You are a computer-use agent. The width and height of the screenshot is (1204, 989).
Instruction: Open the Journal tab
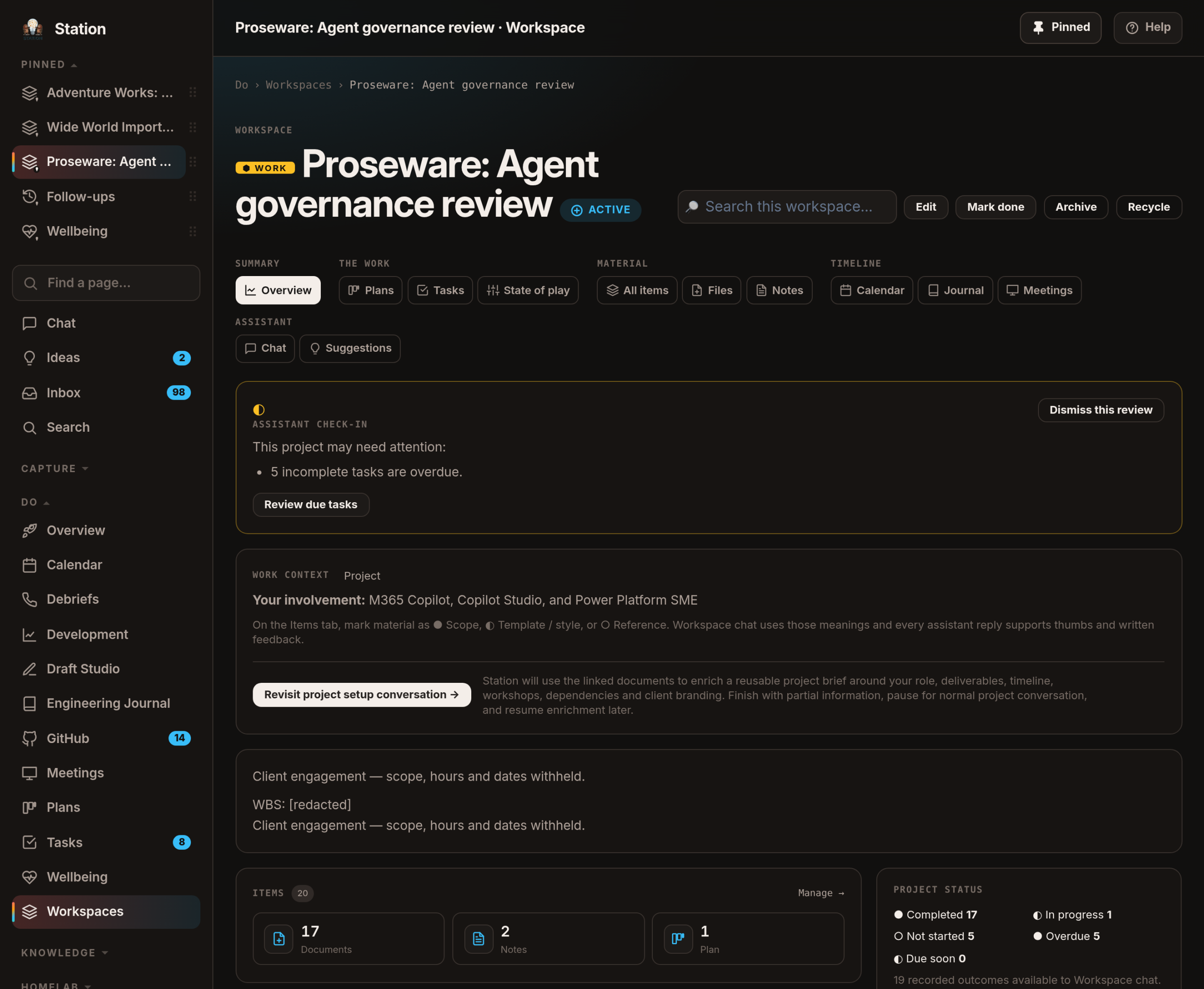point(955,291)
